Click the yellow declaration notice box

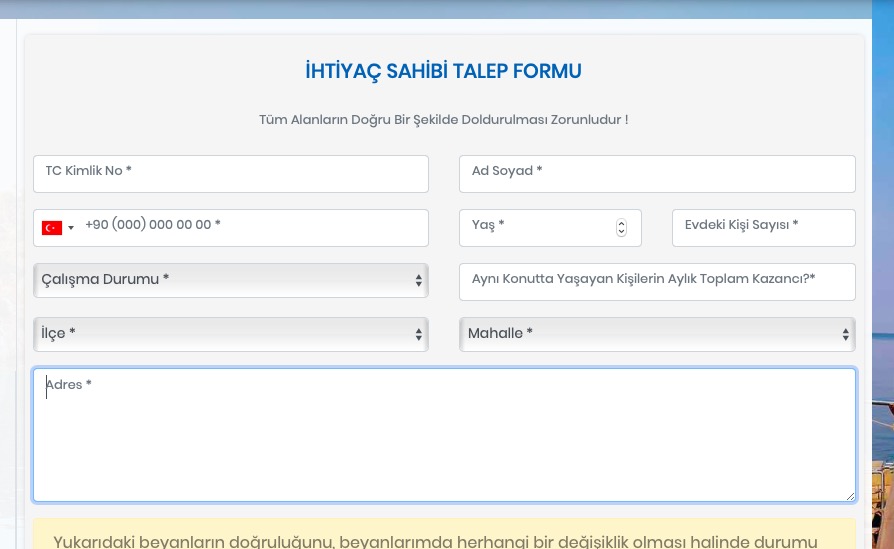point(443,535)
